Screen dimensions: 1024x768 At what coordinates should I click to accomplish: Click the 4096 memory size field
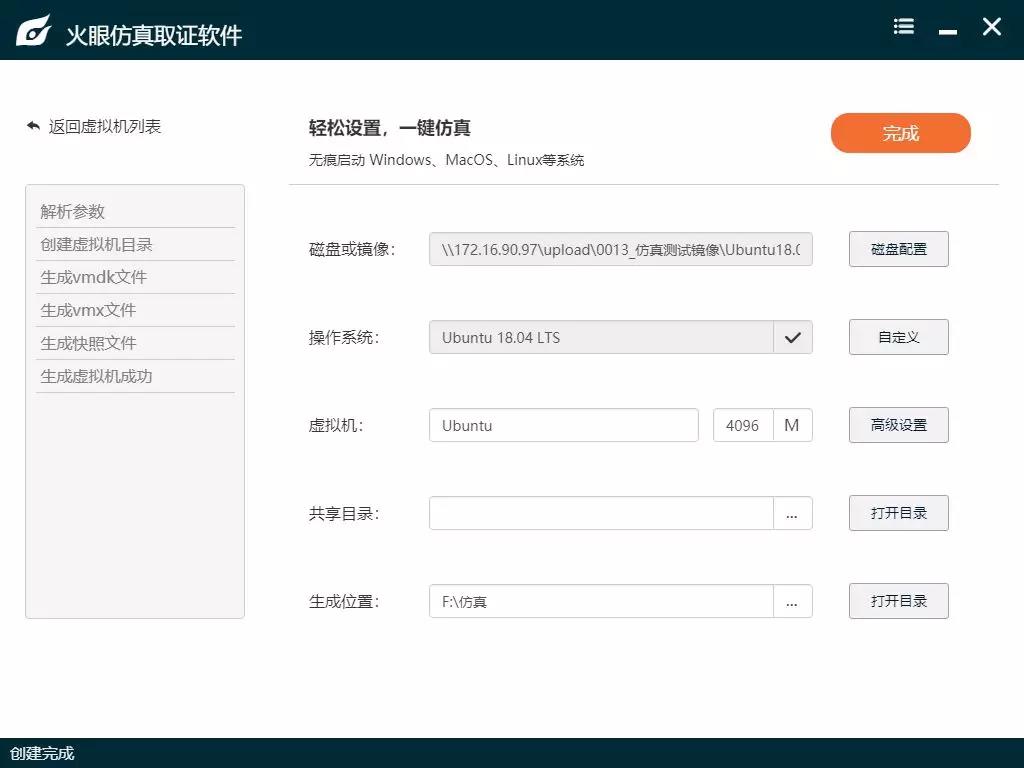tap(744, 425)
